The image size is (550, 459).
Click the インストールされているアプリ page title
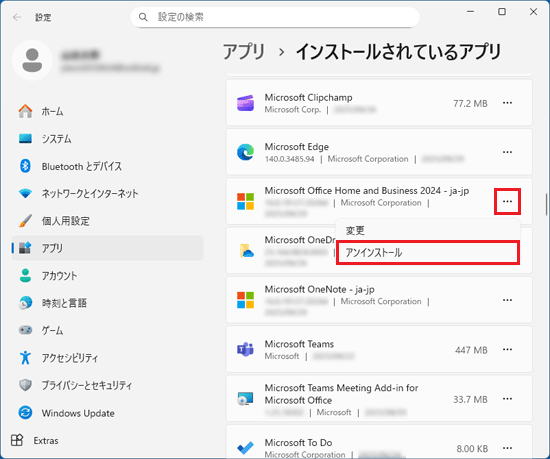[398, 52]
